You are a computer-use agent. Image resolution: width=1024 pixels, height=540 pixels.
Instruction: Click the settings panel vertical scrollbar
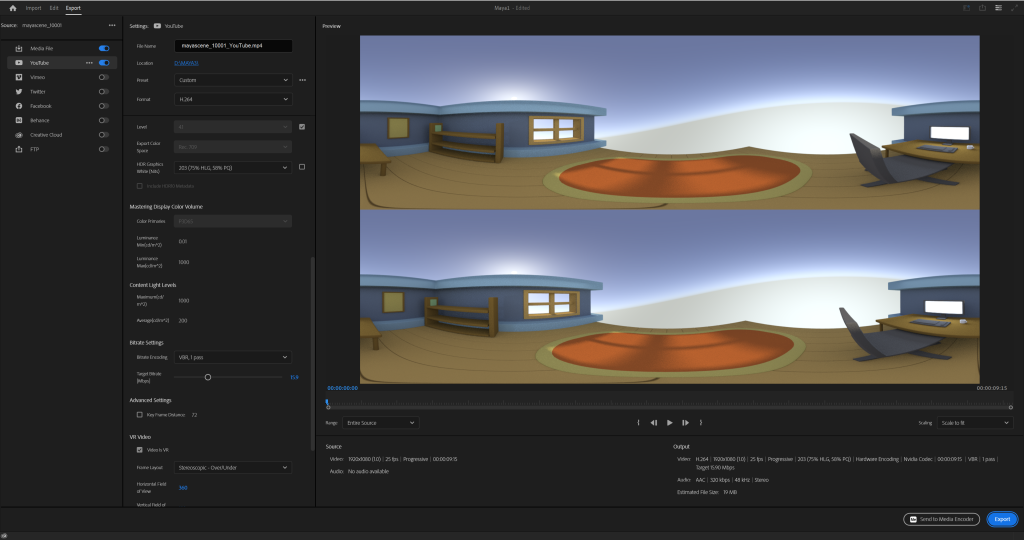[312, 353]
